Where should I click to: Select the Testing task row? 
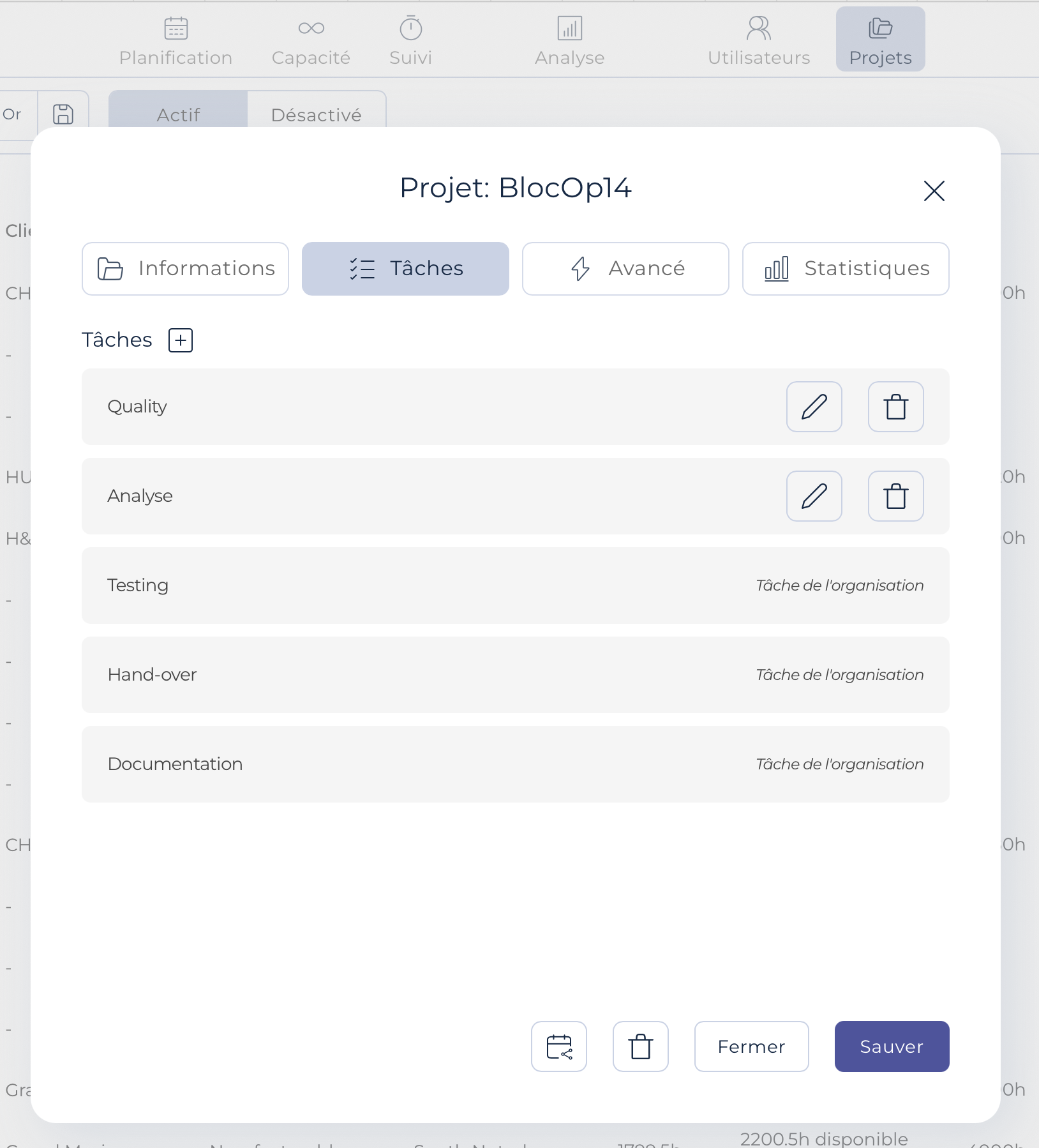coord(516,585)
